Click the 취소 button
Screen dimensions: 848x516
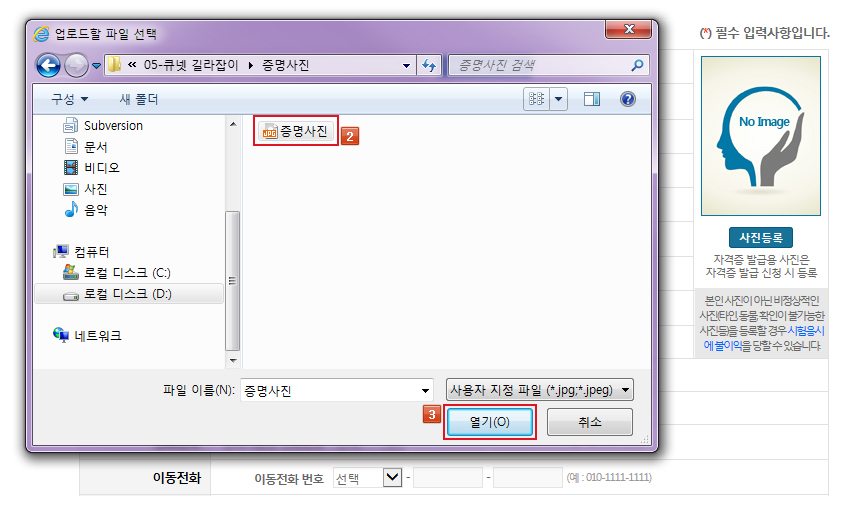click(589, 422)
